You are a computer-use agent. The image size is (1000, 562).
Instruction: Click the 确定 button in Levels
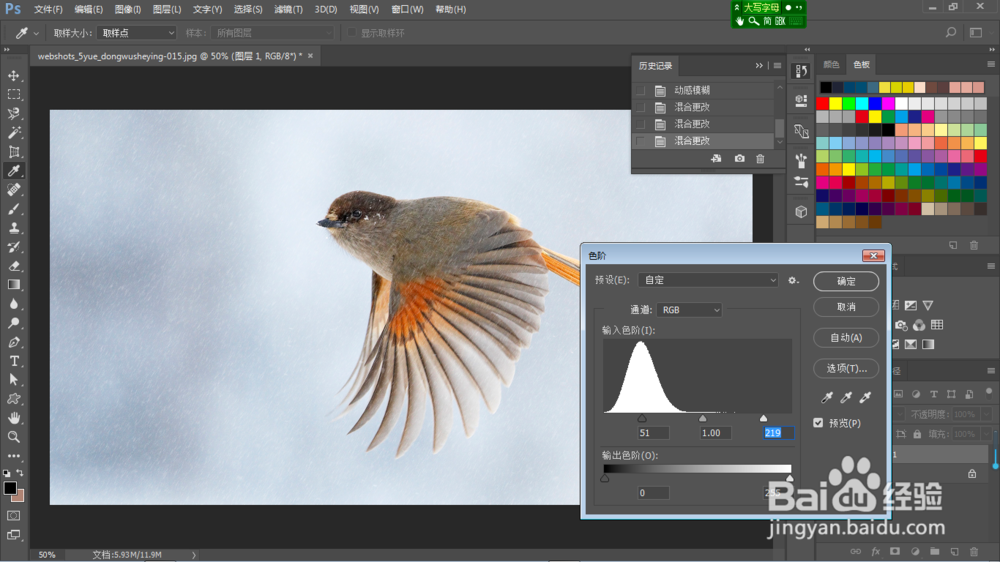click(x=846, y=281)
